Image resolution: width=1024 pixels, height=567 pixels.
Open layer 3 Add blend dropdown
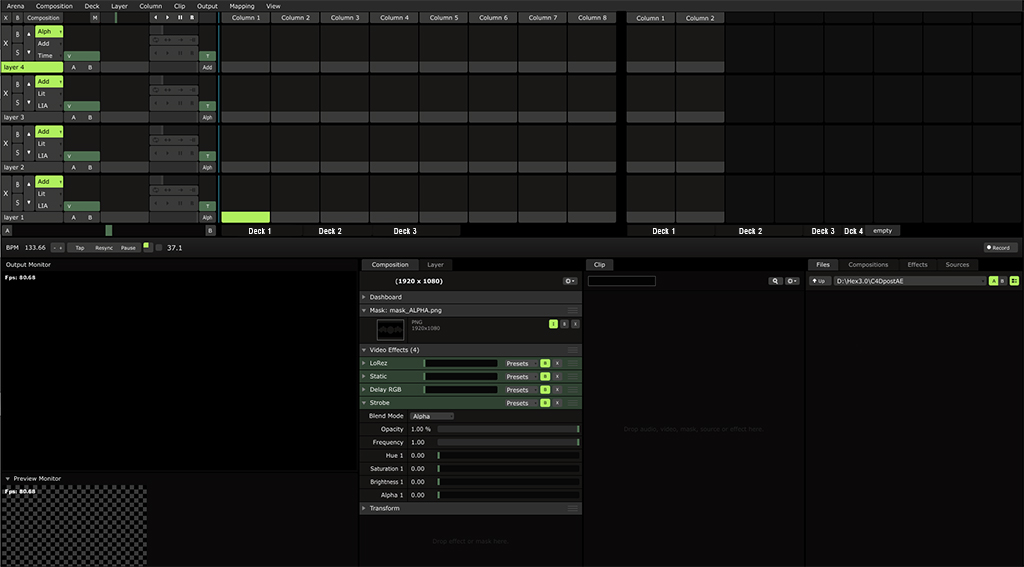tap(49, 82)
